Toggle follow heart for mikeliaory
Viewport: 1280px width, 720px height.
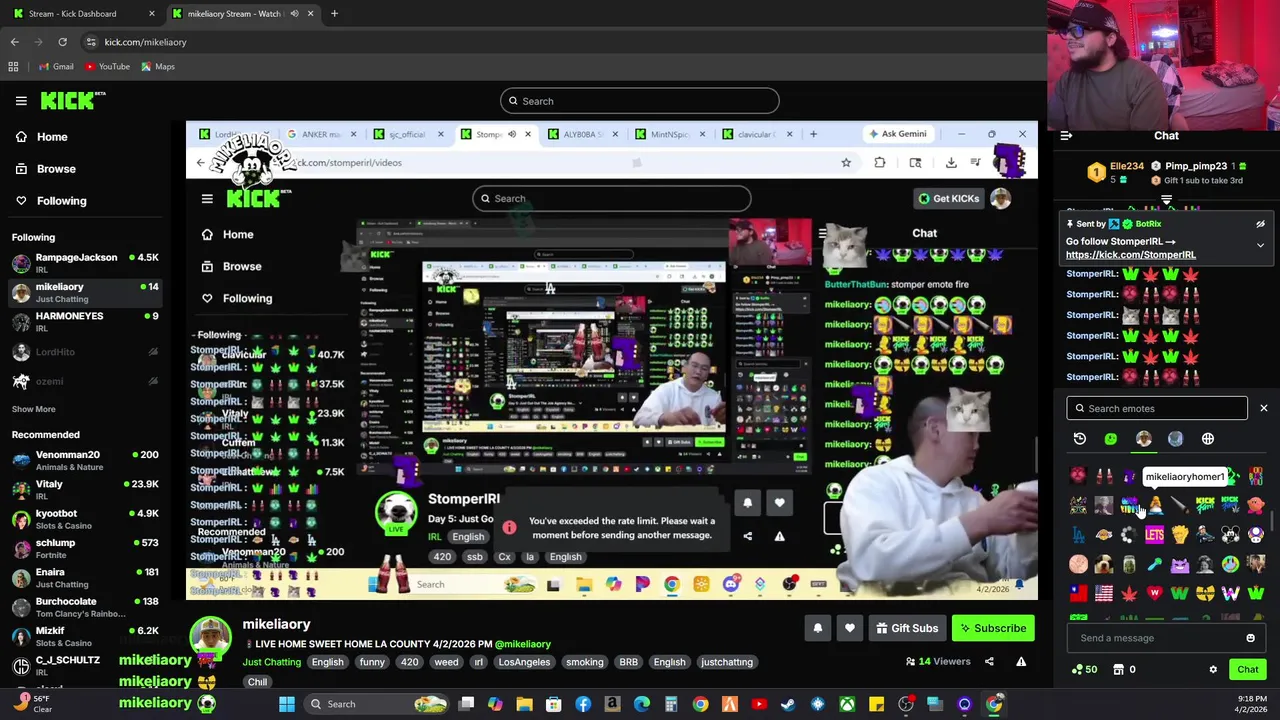pyautogui.click(x=850, y=628)
